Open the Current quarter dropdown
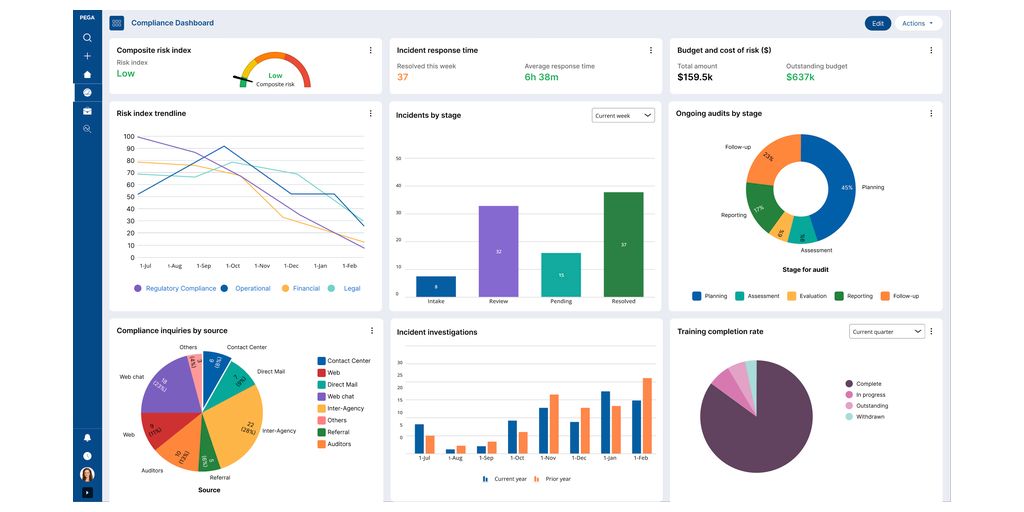The height and width of the screenshot is (512, 1024). tap(887, 332)
